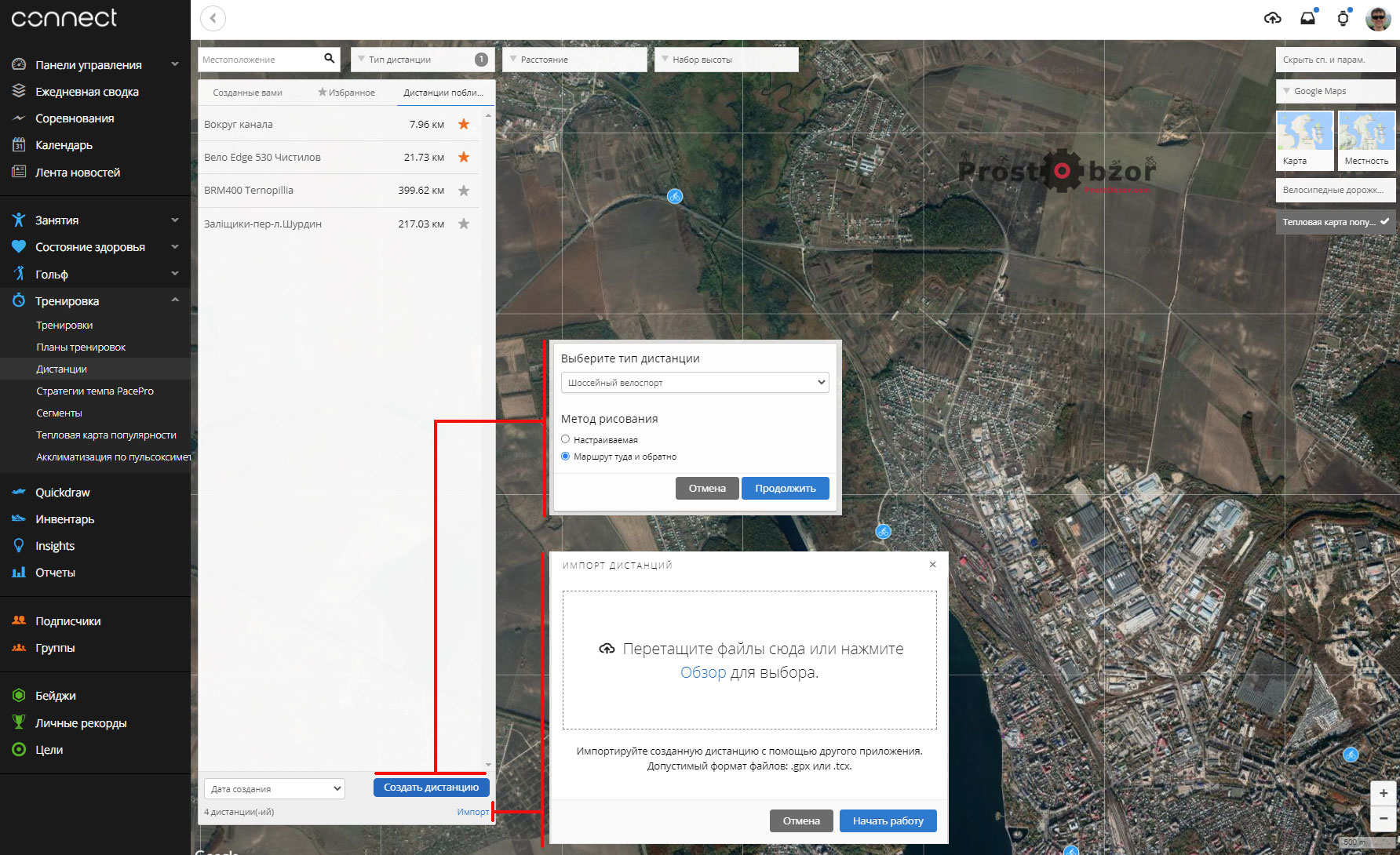This screenshot has height=855, width=1400.
Task: Zoom in the map with plus button
Action: click(x=1383, y=793)
